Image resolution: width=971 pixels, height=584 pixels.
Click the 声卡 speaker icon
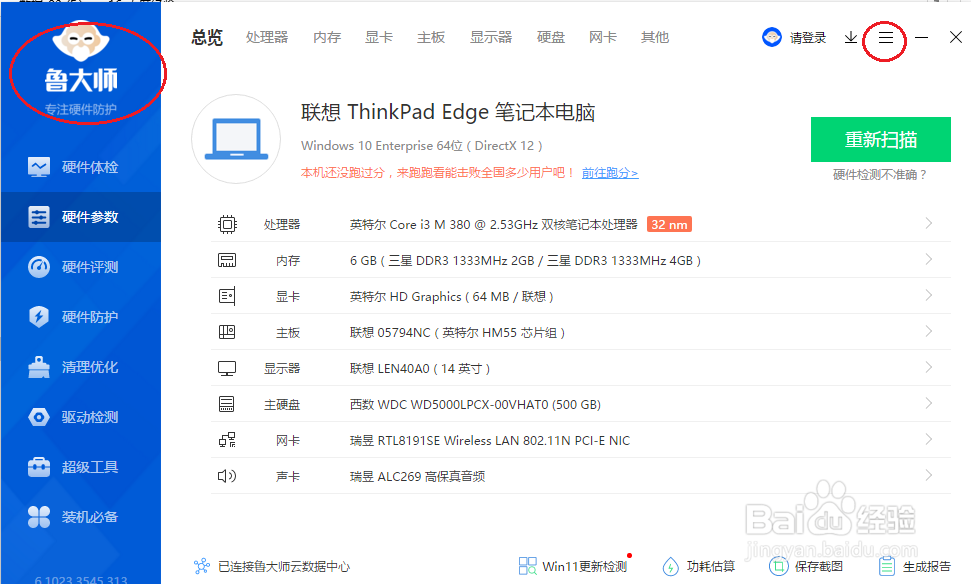pyautogui.click(x=227, y=476)
